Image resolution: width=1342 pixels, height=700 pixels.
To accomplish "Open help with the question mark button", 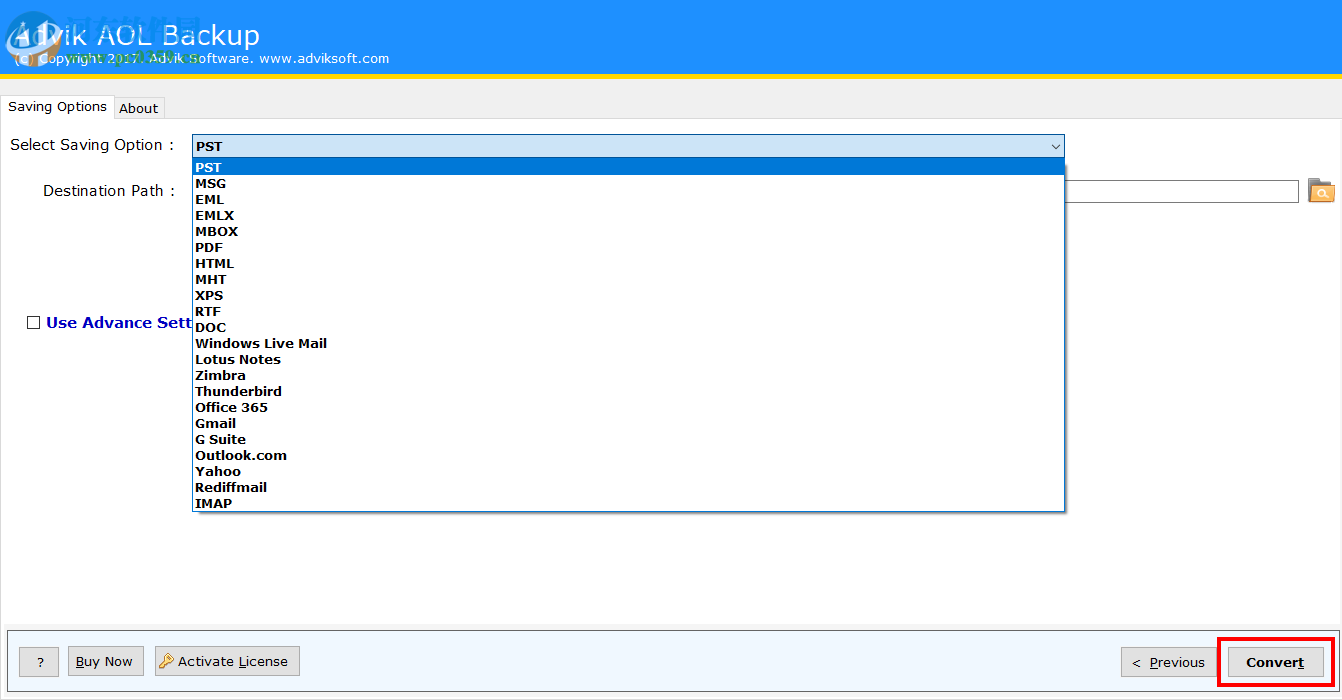I will 38,661.
